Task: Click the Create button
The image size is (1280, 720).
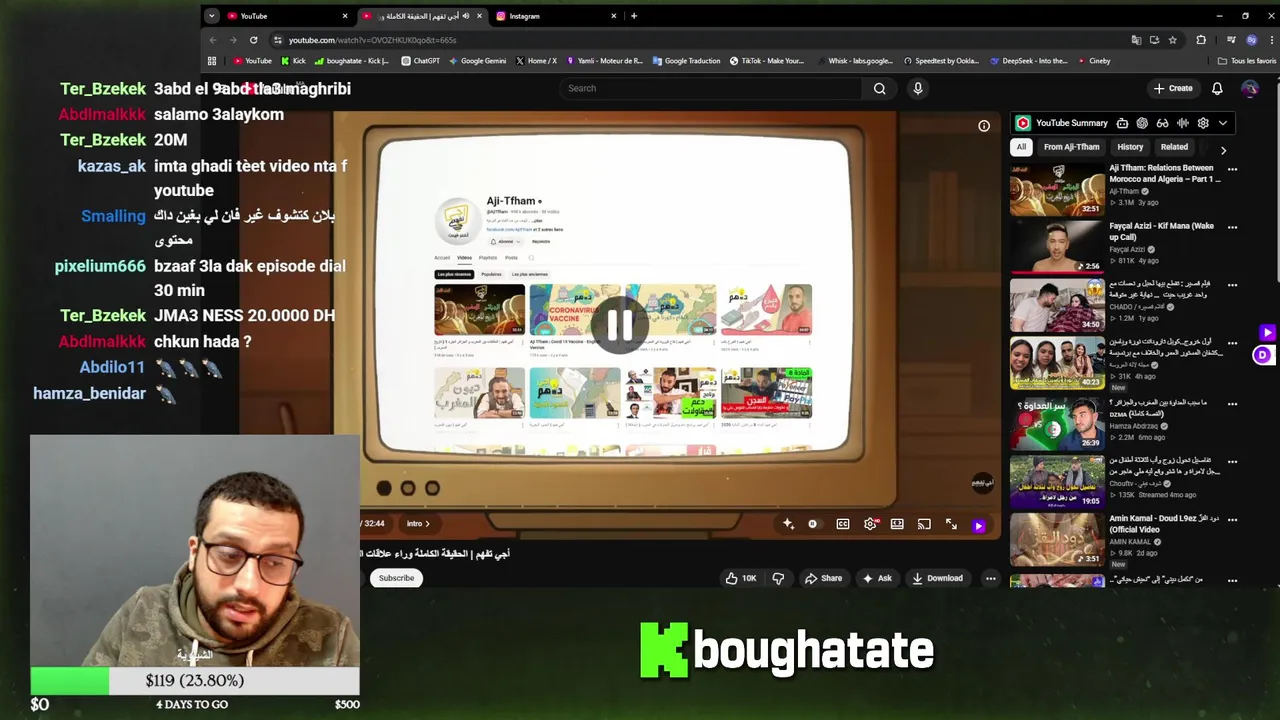Action: coord(1173,88)
